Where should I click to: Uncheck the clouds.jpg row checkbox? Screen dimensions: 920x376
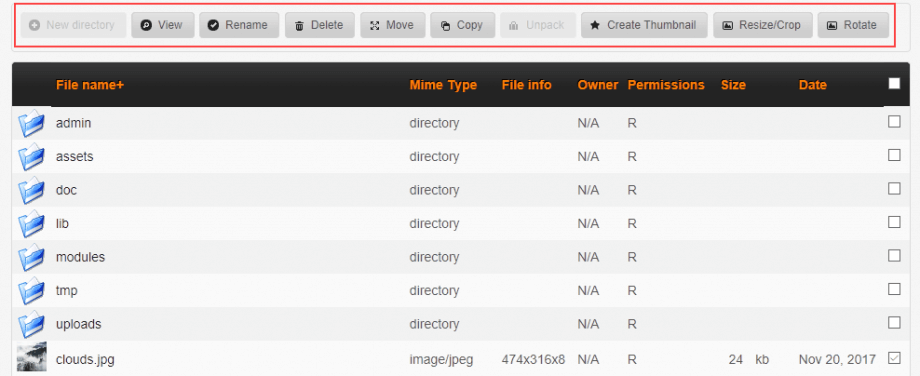(894, 357)
